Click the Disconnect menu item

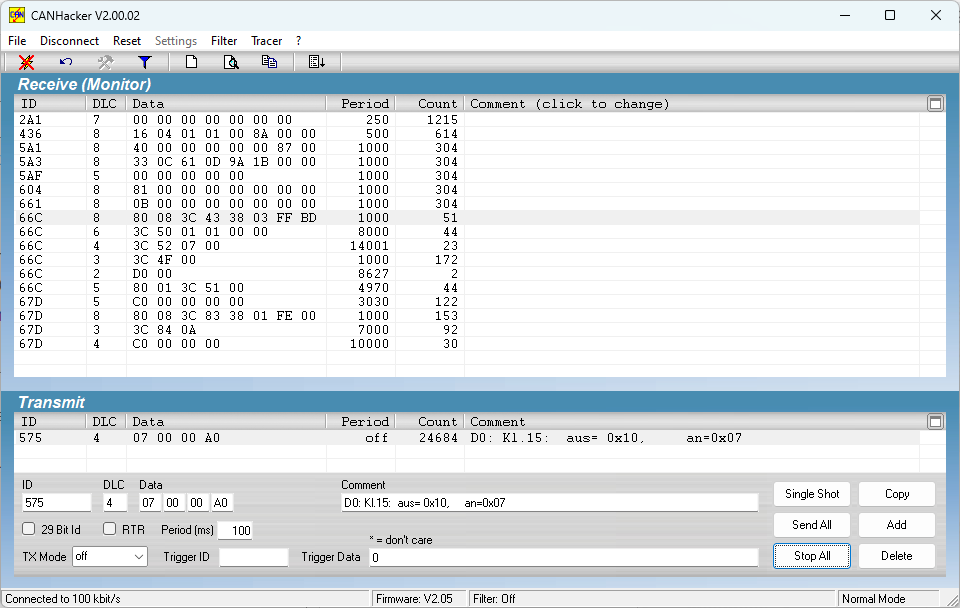(69, 40)
